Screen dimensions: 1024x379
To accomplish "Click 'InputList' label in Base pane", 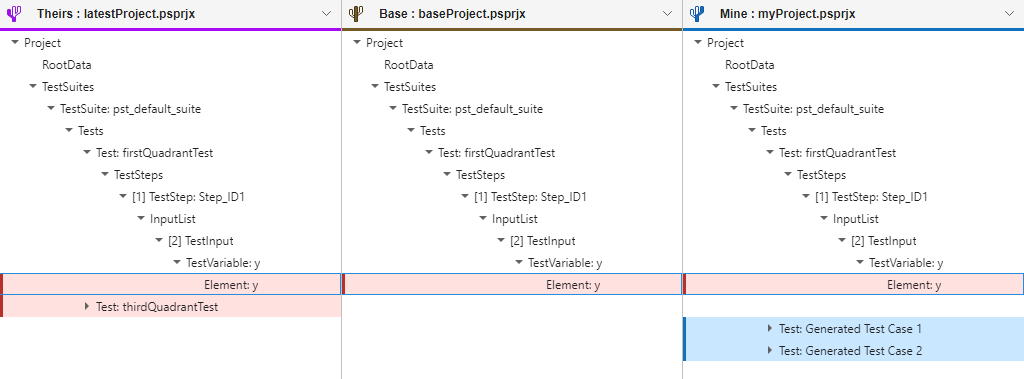I will pyautogui.click(x=515, y=219).
